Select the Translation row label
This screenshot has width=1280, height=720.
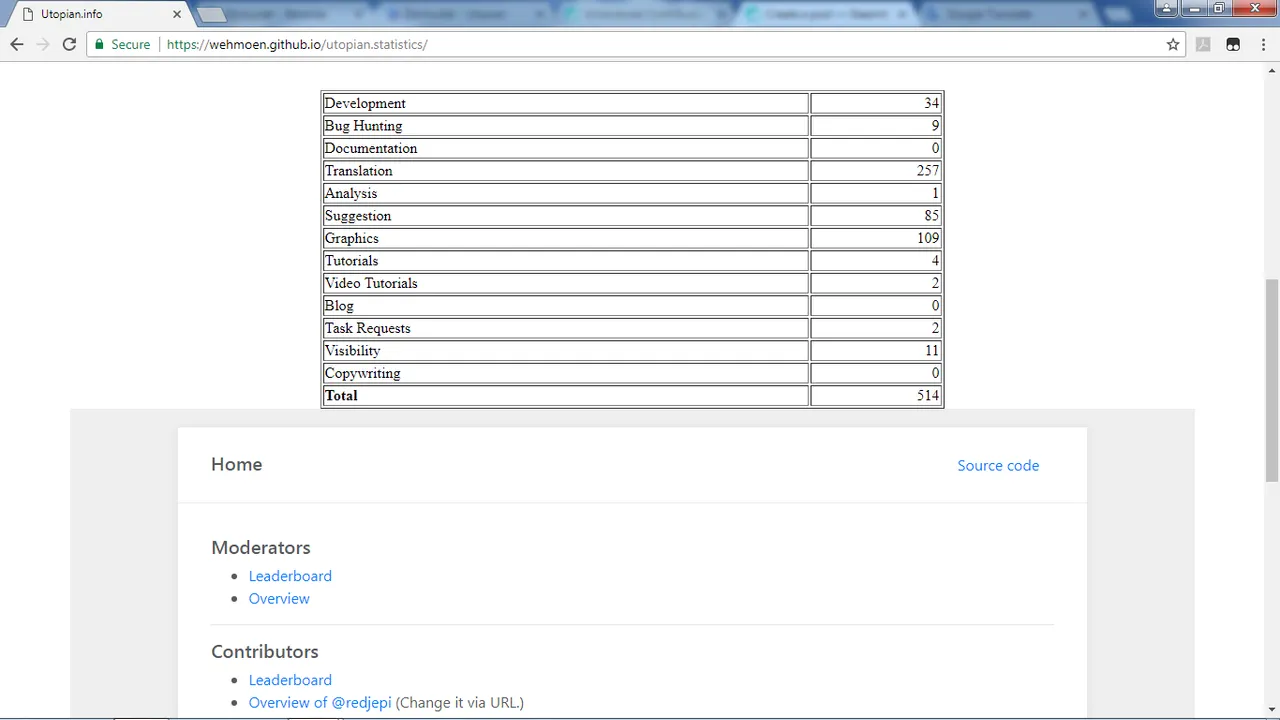click(358, 171)
